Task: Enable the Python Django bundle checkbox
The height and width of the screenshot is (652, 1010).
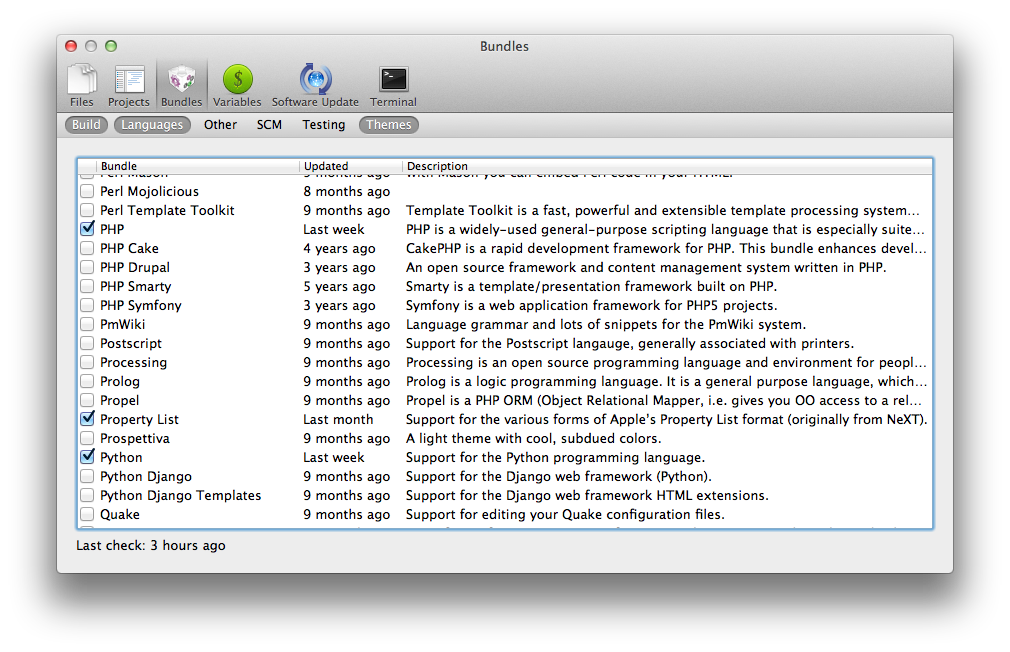Action: (x=87, y=476)
